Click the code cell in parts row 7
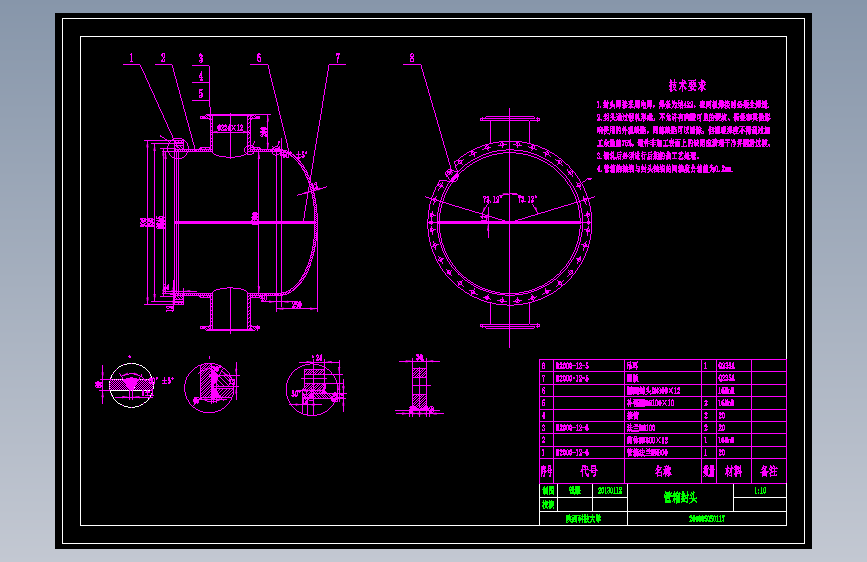Screen dimensions: 867x562 (589, 378)
